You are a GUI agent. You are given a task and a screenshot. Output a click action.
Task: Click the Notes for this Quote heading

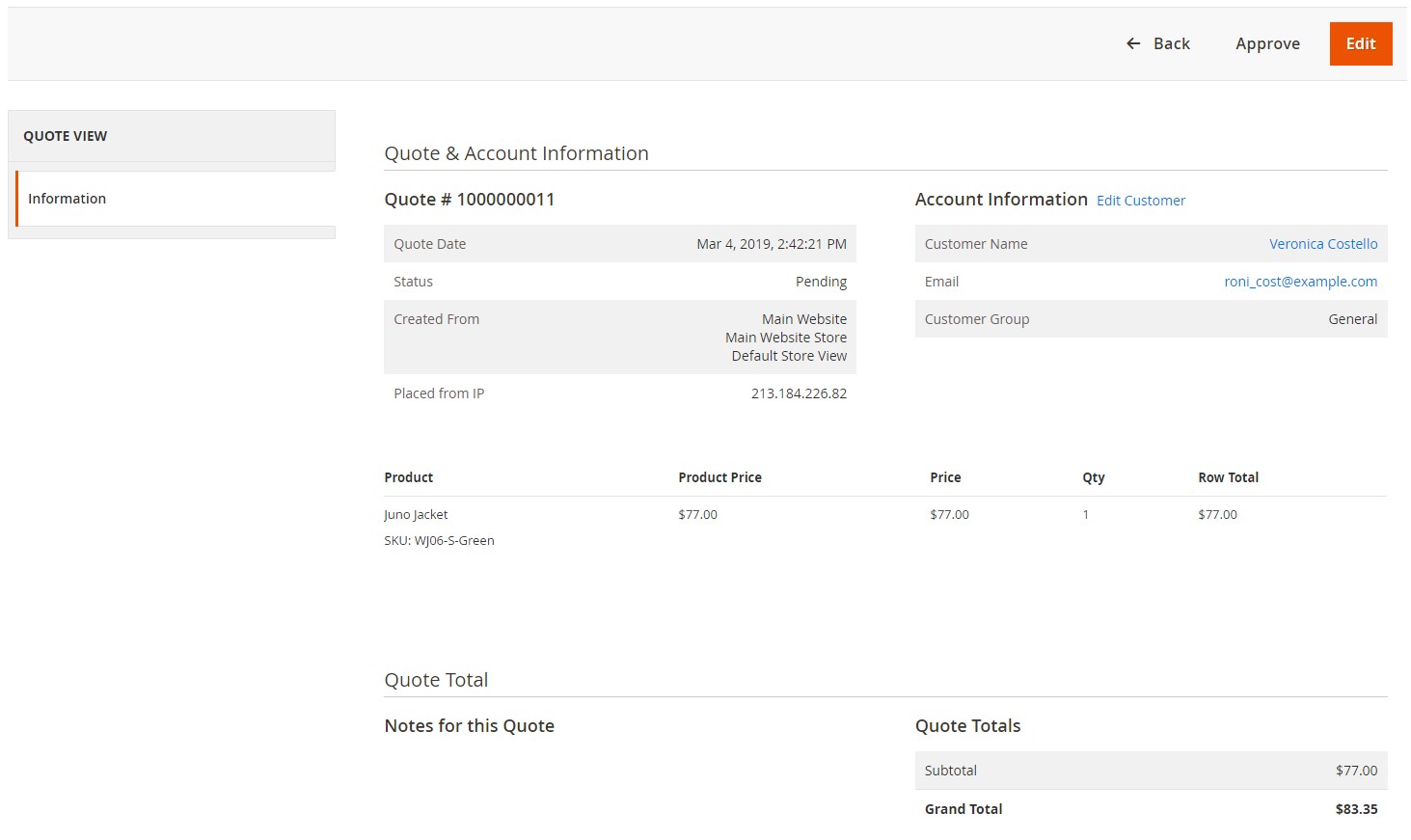tap(469, 726)
